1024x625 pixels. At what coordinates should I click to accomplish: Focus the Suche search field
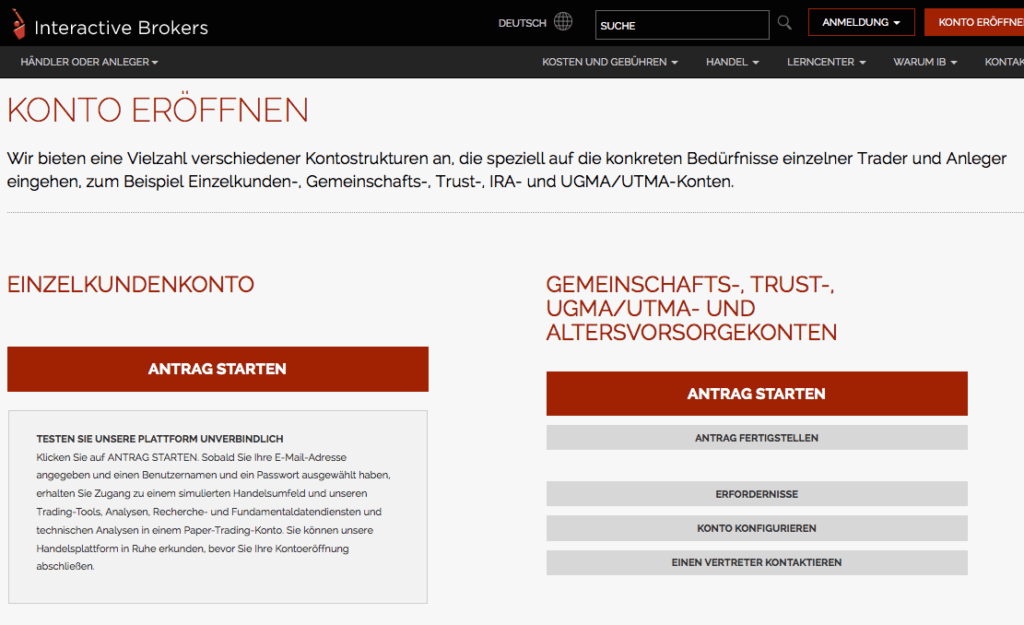pyautogui.click(x=682, y=25)
